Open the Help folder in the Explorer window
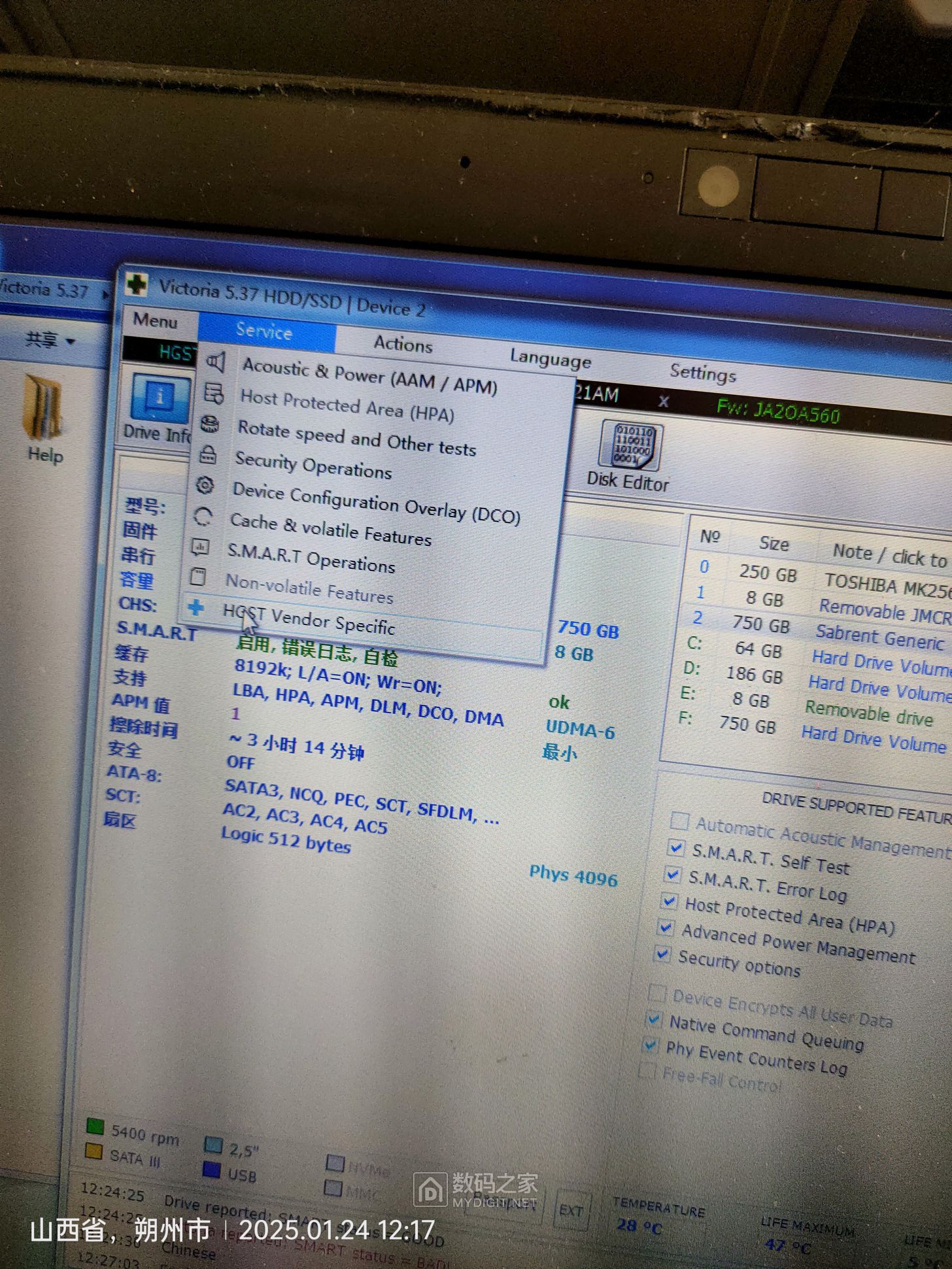This screenshot has height=1269, width=952. [44, 419]
